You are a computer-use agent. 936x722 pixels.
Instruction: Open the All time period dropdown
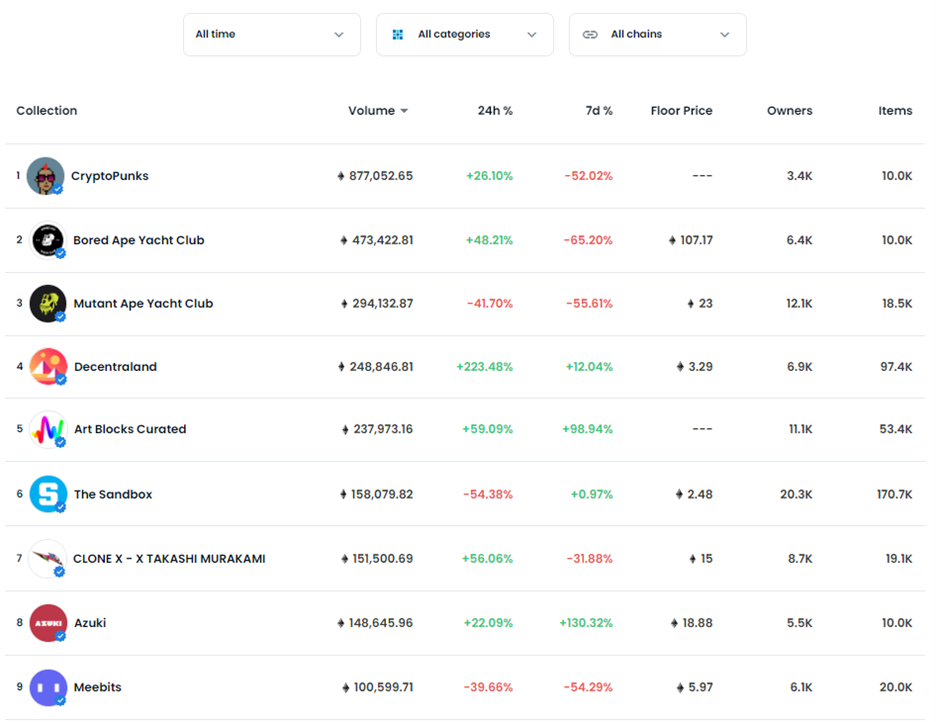point(271,35)
